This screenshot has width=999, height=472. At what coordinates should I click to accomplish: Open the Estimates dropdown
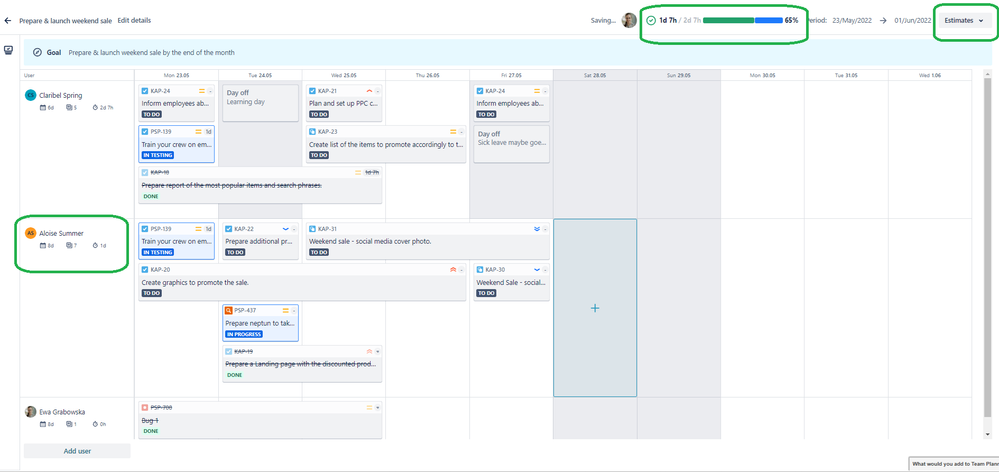point(964,20)
